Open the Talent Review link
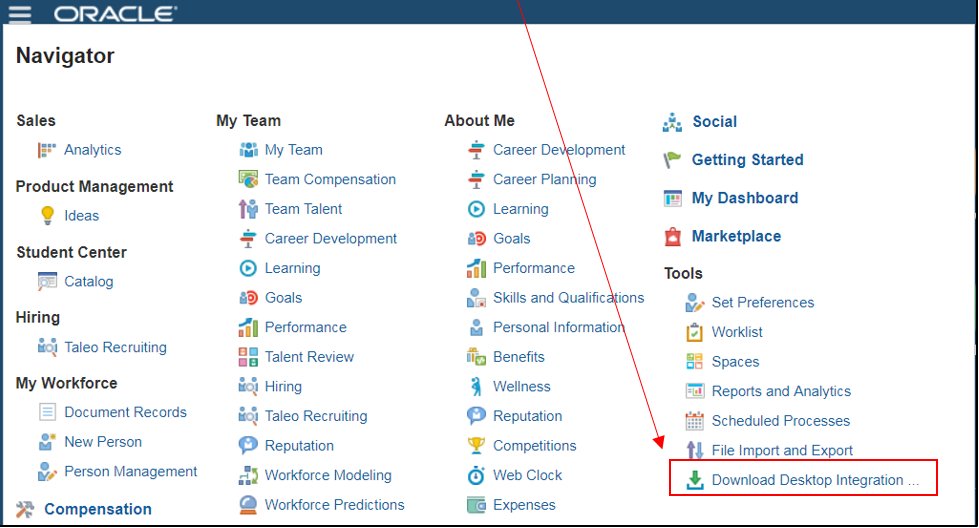Screen dimensions: 979x528 [309, 357]
